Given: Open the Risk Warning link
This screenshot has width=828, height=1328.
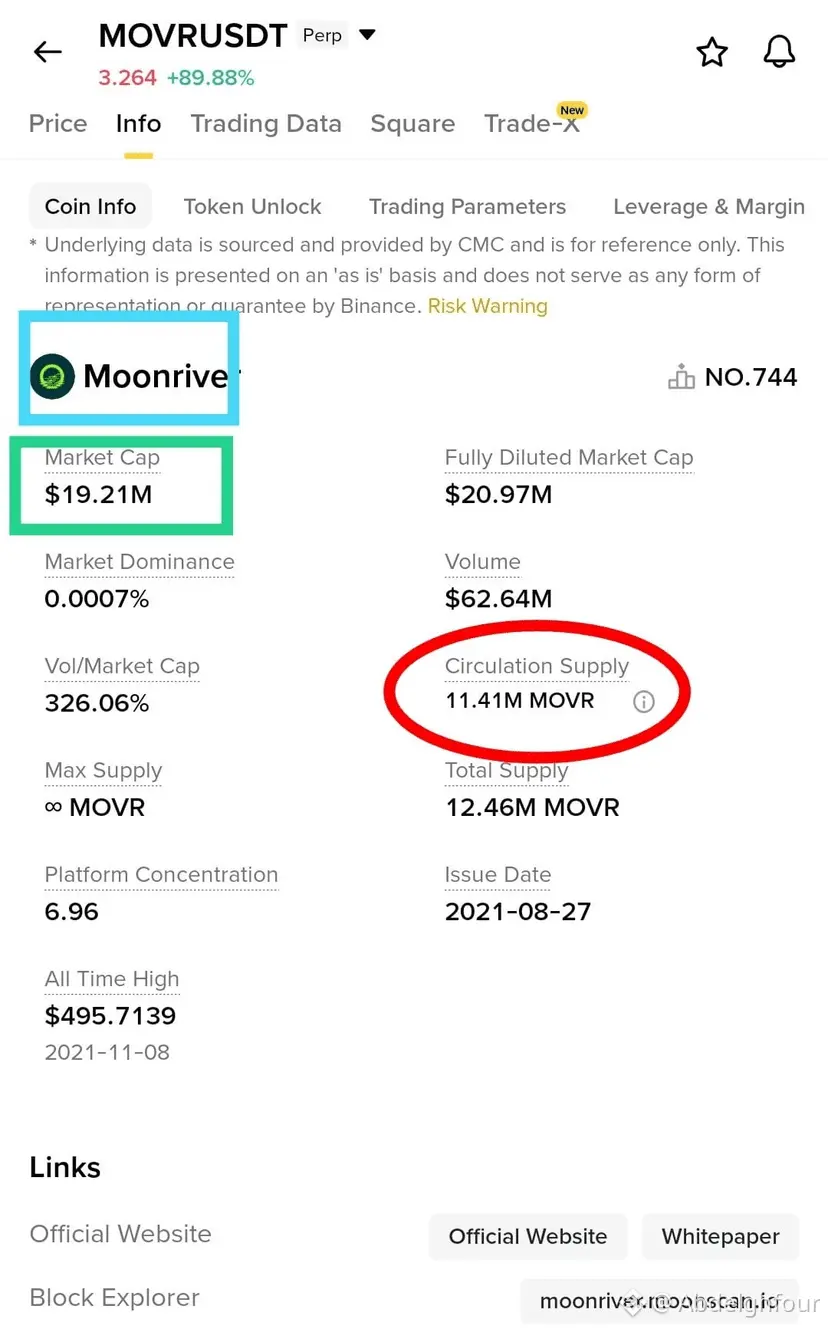Looking at the screenshot, I should [487, 306].
